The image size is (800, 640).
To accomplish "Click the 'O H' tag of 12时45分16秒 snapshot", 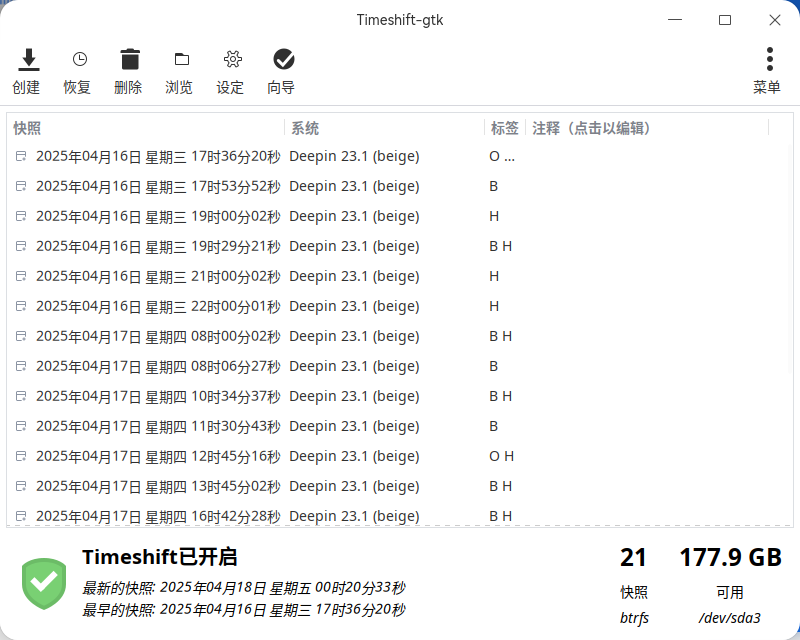I will [502, 456].
